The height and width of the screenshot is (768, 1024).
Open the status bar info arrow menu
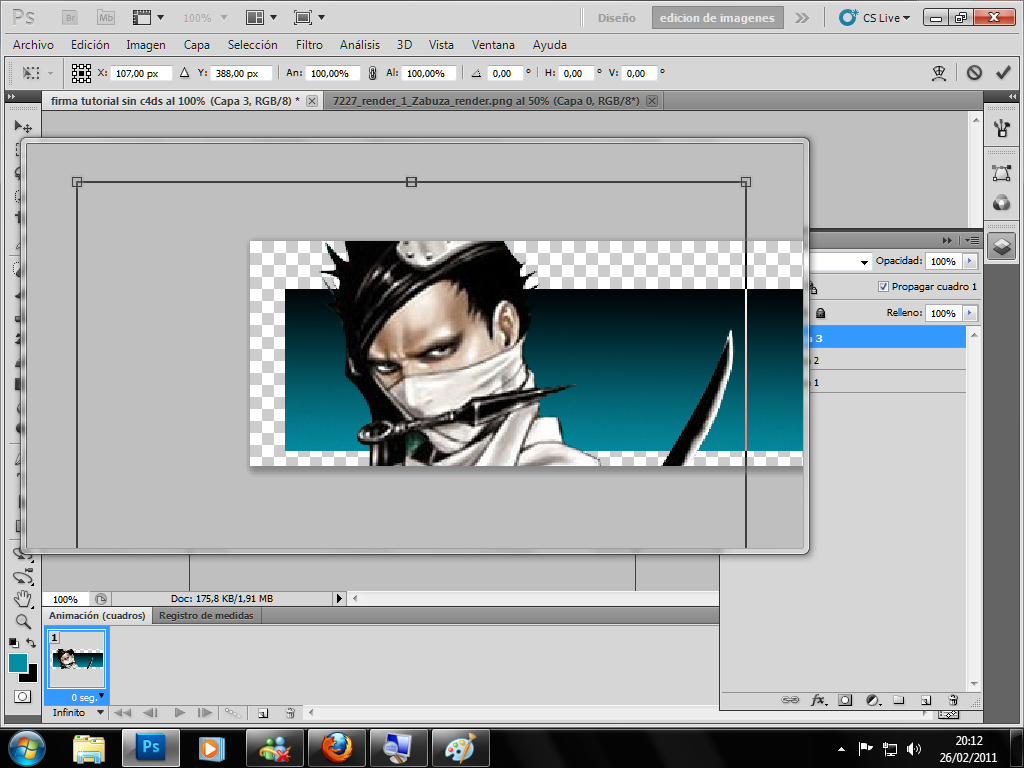339,598
